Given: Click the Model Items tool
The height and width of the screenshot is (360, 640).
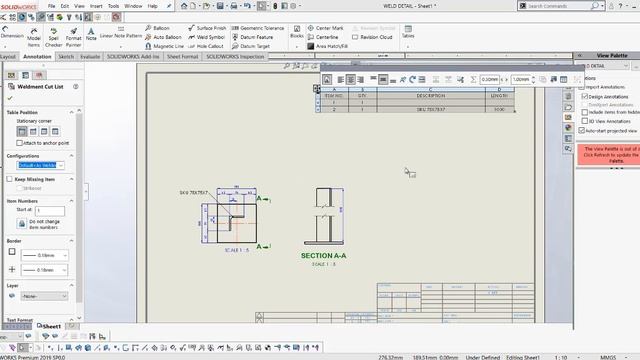Looking at the screenshot, I should point(34,38).
